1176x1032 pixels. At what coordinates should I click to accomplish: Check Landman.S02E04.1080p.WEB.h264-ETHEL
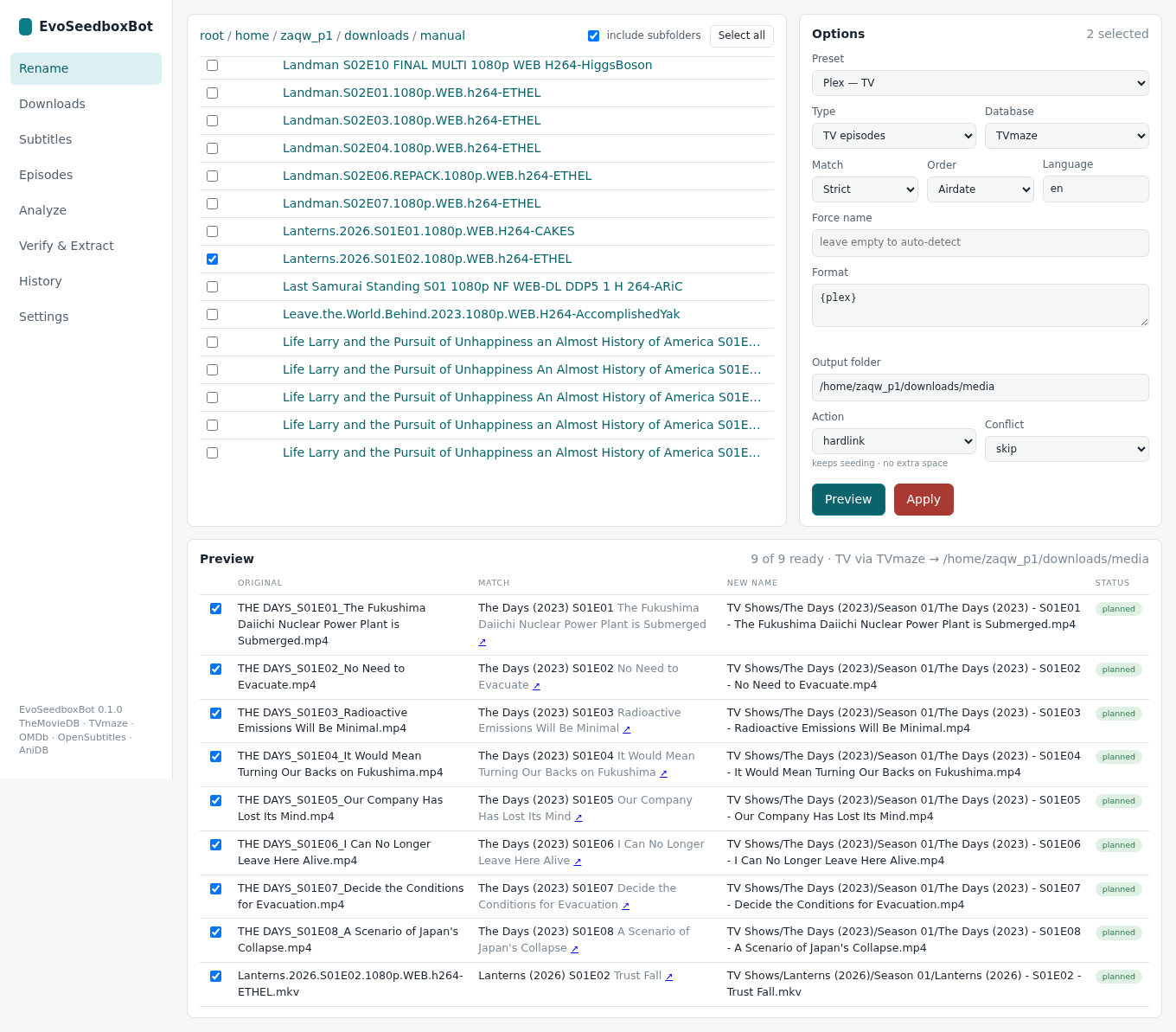(x=212, y=148)
